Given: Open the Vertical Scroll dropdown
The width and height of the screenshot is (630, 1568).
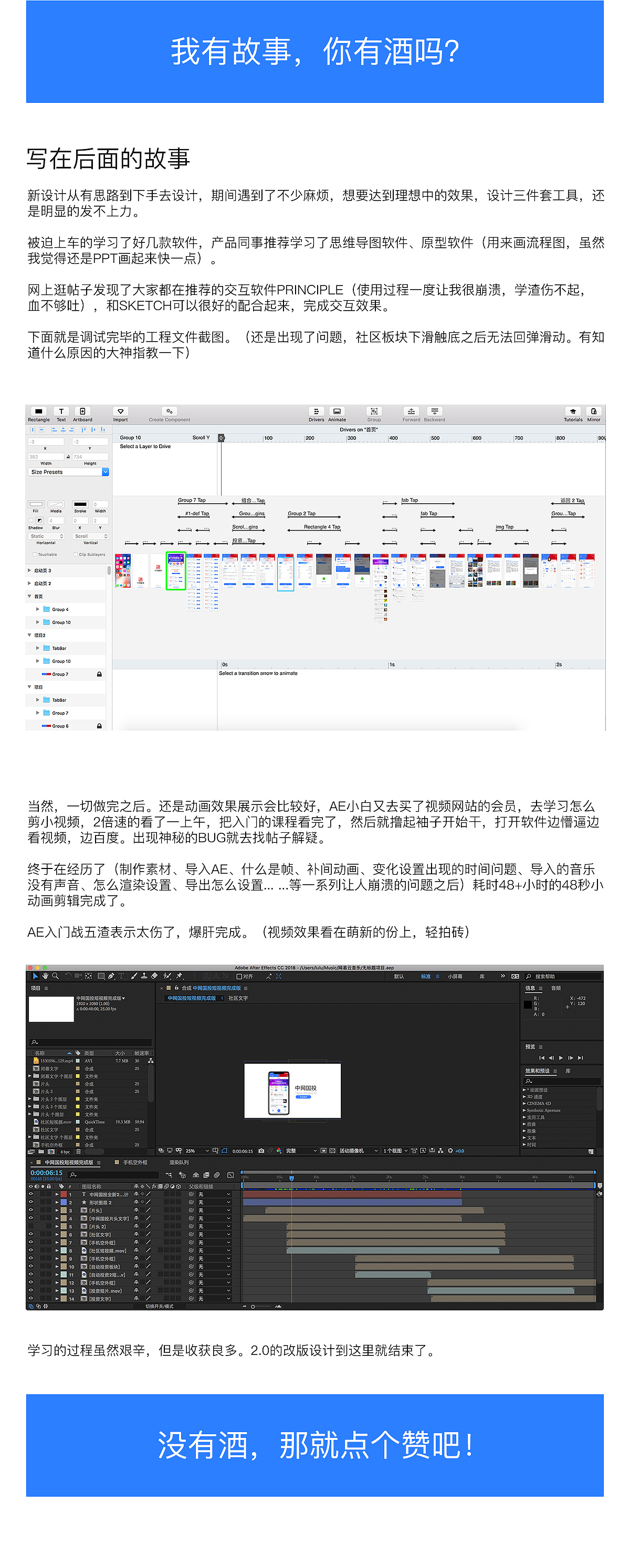Looking at the screenshot, I should (91, 536).
